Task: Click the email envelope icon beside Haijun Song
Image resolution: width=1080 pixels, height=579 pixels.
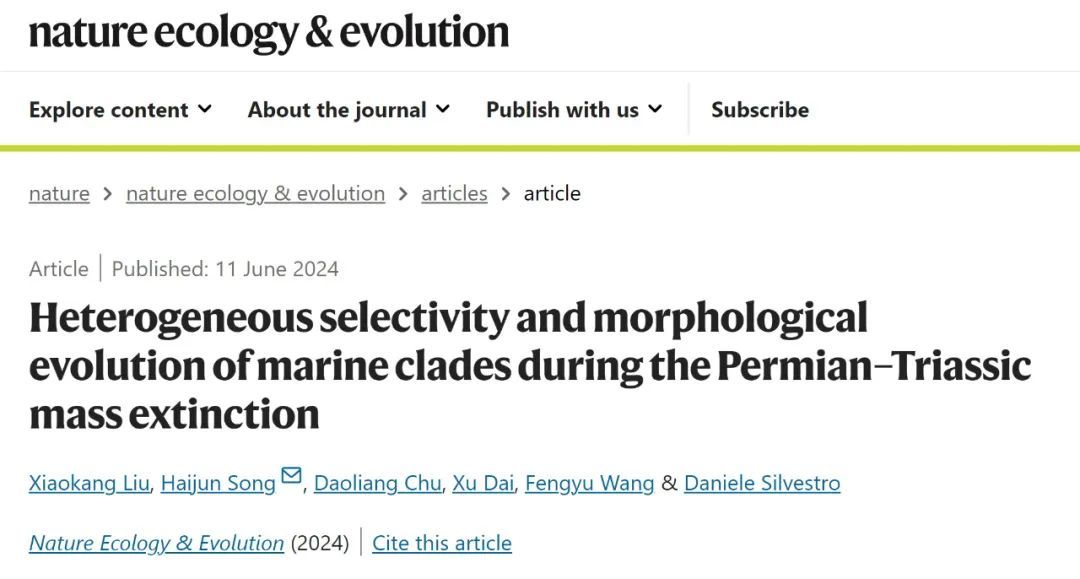Action: 291,475
